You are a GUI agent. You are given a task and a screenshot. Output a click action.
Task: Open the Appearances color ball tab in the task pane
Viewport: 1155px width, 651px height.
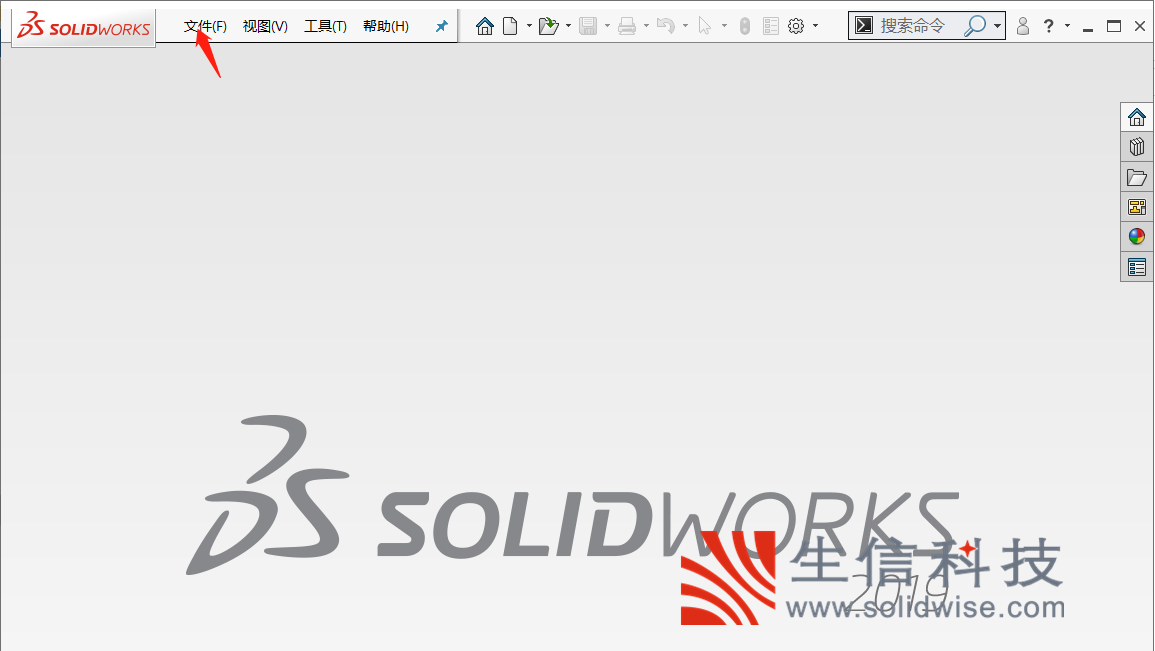[1137, 236]
